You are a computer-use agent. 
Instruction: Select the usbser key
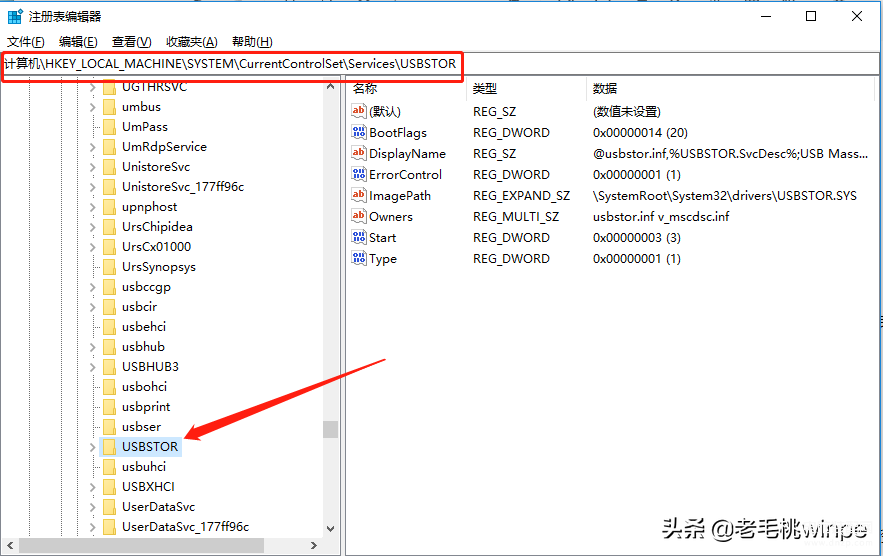click(x=141, y=427)
